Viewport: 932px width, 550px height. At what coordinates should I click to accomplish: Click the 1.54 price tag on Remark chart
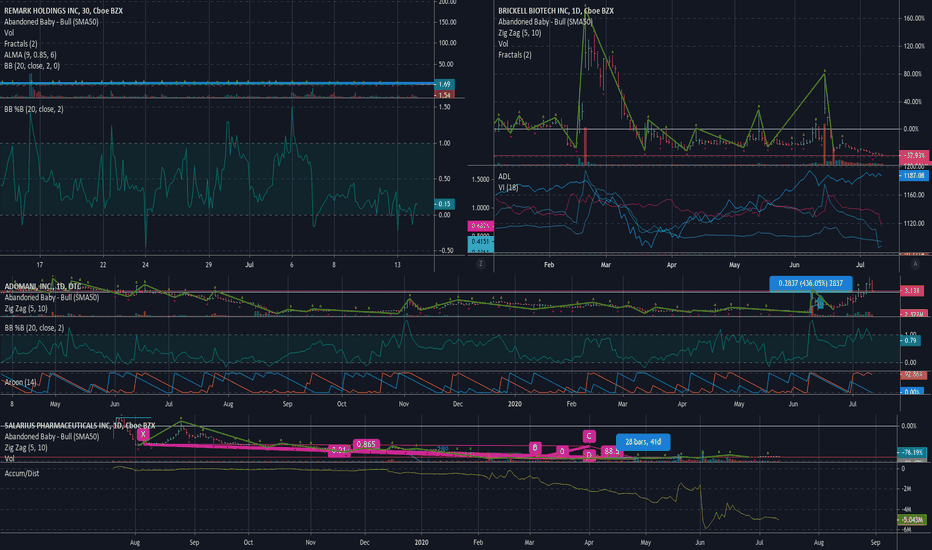[445, 95]
